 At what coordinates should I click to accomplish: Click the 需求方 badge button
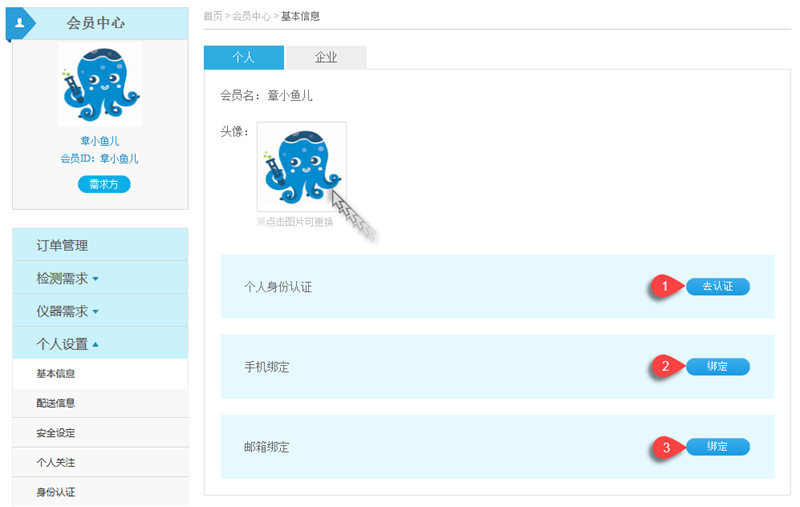tap(104, 184)
